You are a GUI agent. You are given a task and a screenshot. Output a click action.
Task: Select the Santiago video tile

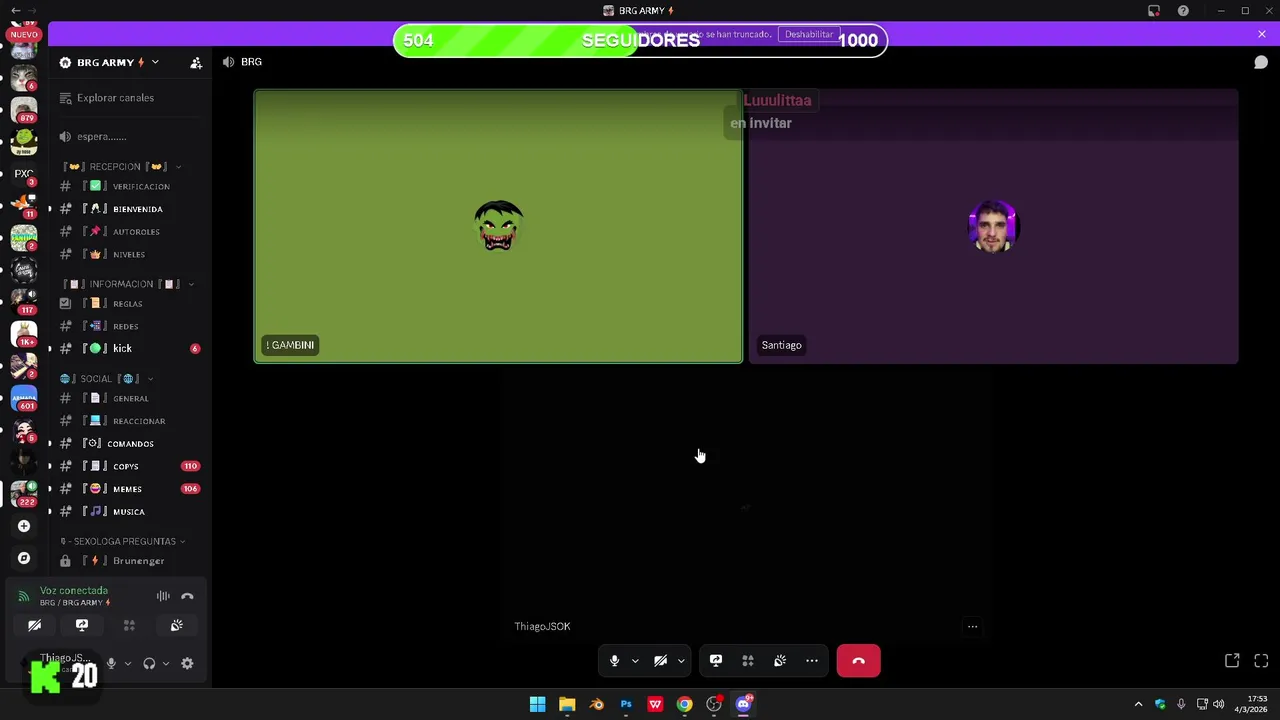(x=993, y=226)
